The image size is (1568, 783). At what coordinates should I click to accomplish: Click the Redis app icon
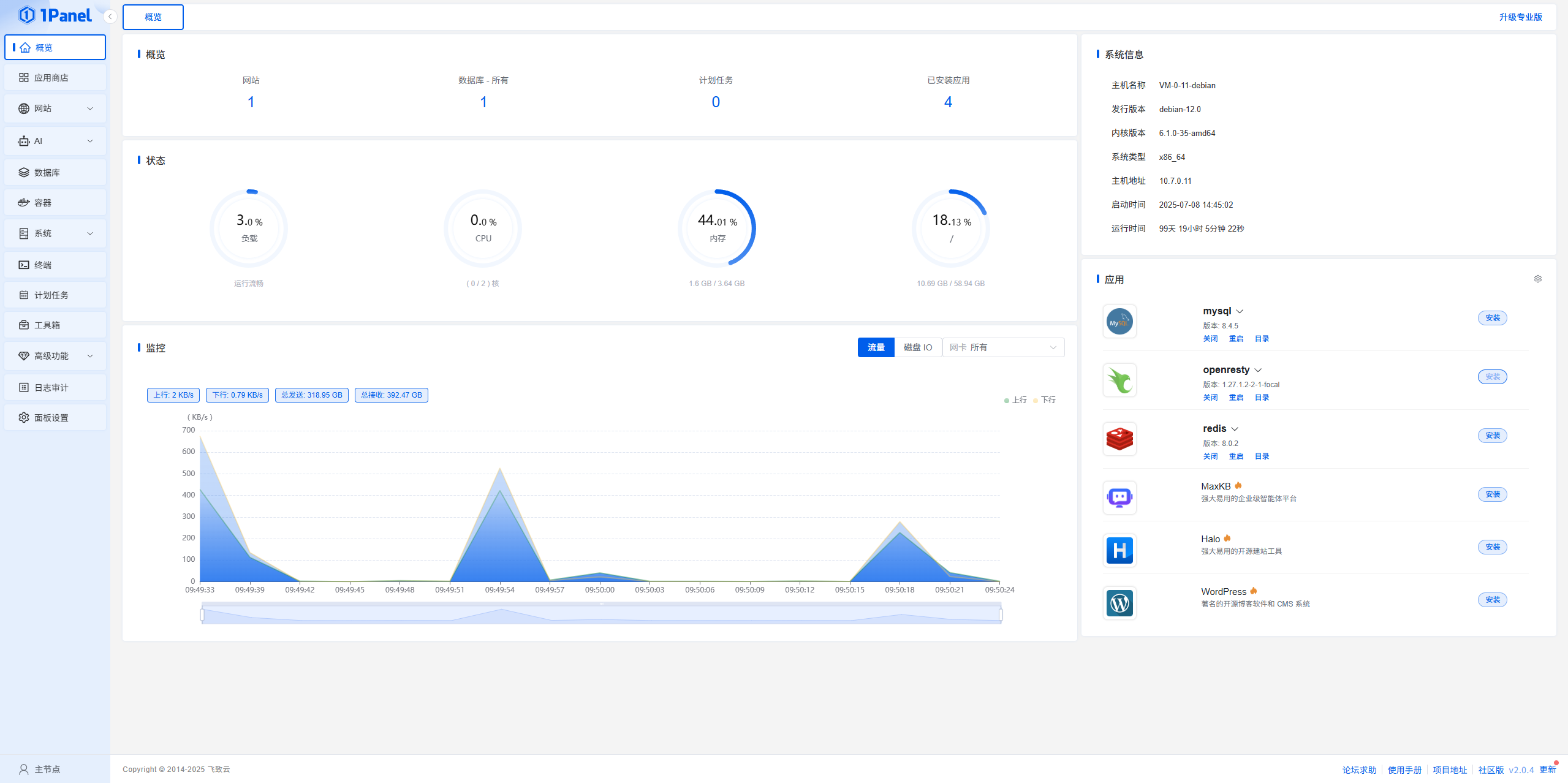1119,439
